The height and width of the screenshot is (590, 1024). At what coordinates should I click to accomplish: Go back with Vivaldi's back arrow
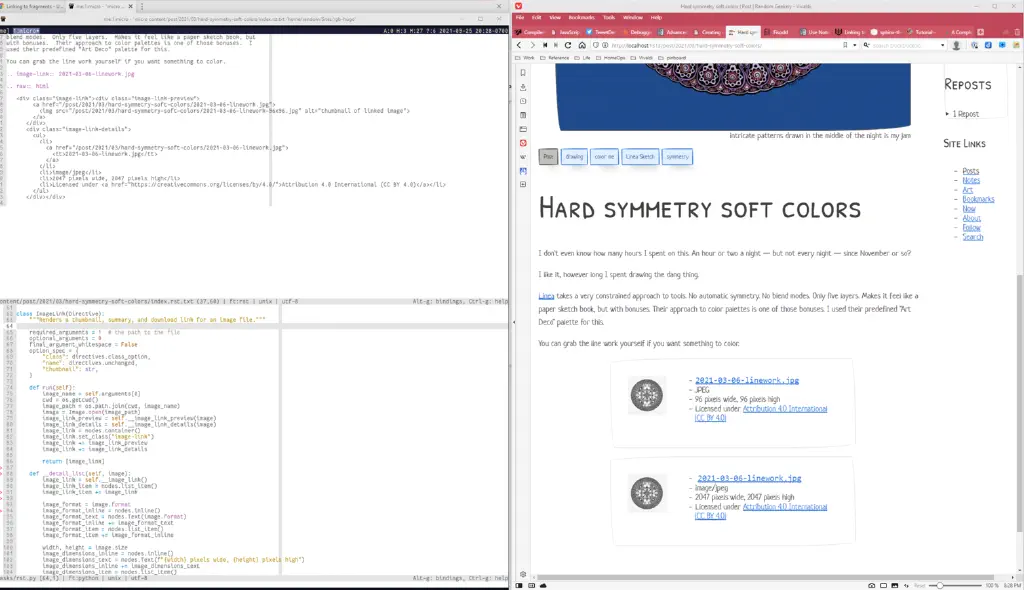[519, 45]
